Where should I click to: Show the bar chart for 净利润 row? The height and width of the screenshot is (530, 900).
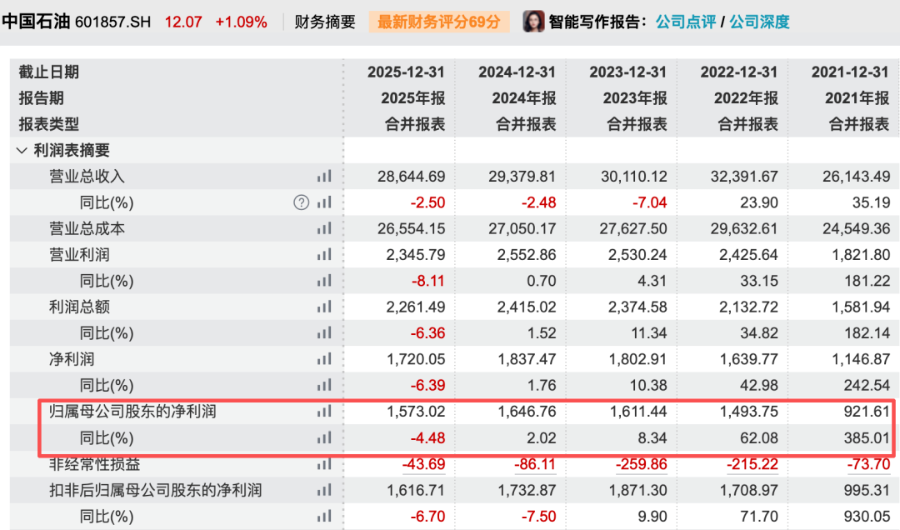[324, 359]
